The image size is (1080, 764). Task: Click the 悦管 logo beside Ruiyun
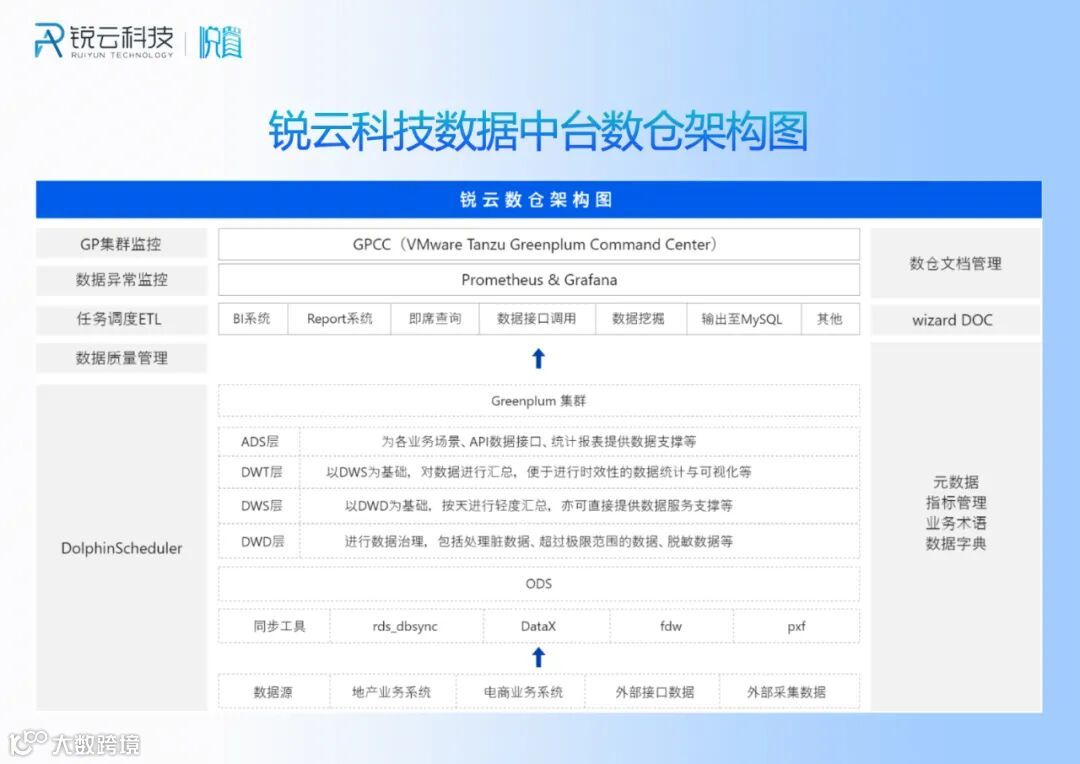coord(220,42)
